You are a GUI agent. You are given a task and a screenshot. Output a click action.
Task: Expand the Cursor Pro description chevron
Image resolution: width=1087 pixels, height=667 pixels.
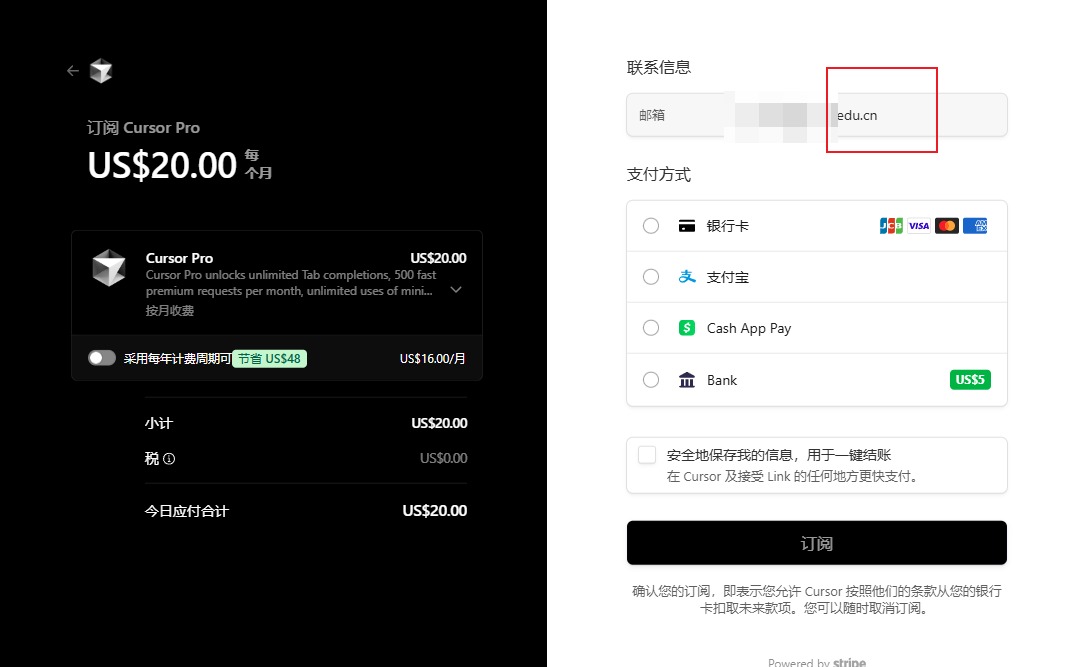(456, 290)
